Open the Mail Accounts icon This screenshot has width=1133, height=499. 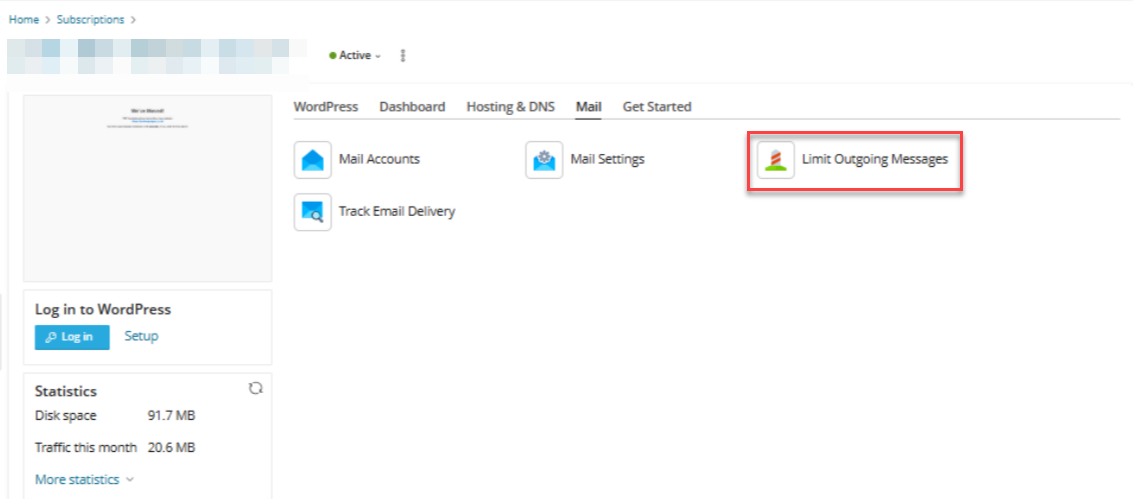pyautogui.click(x=312, y=160)
